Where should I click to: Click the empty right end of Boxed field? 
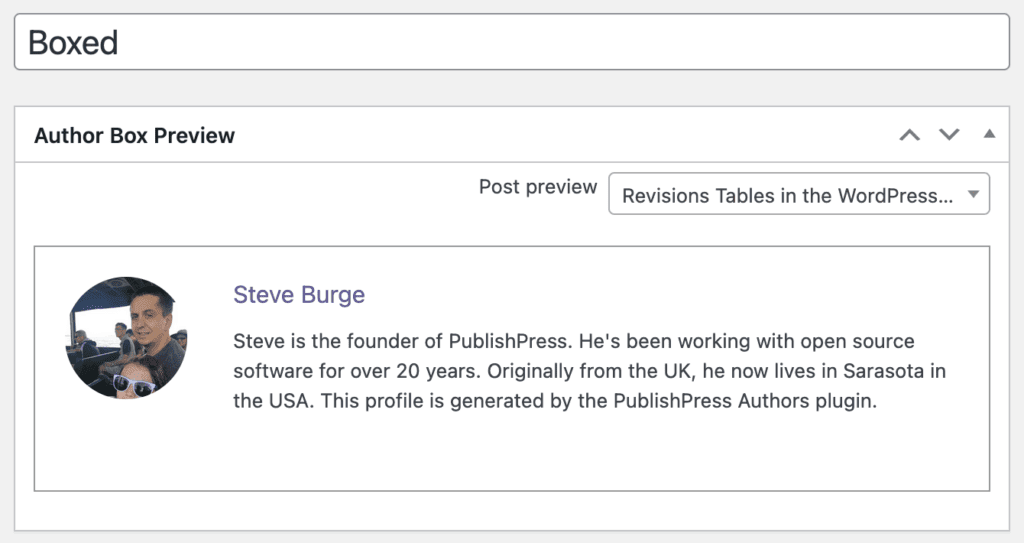900,42
